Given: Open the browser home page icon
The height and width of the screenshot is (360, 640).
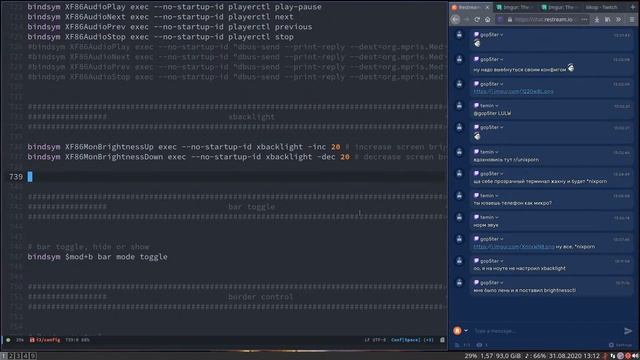Looking at the screenshot, I should pos(487,19).
